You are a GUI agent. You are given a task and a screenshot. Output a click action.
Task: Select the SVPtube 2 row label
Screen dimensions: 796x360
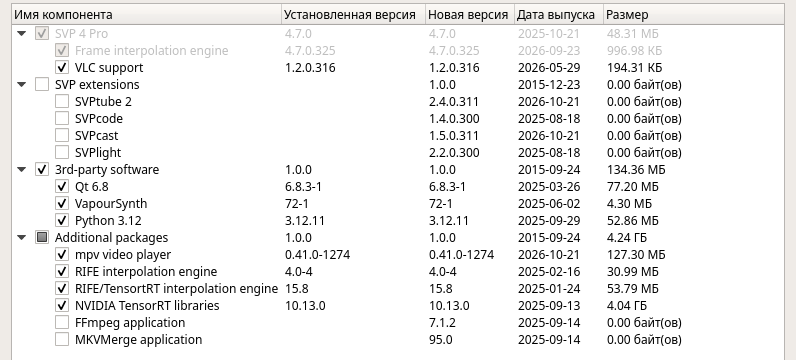pyautogui.click(x=103, y=102)
